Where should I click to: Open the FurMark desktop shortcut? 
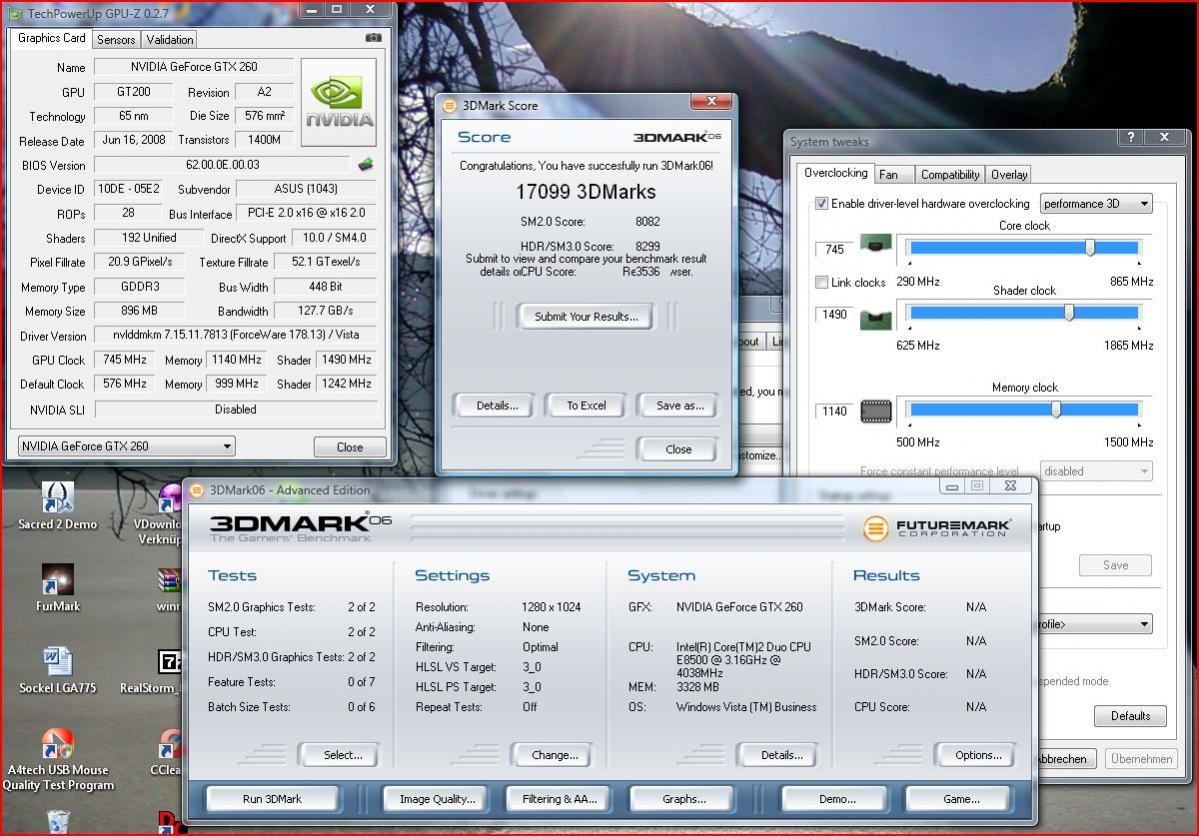click(x=57, y=588)
